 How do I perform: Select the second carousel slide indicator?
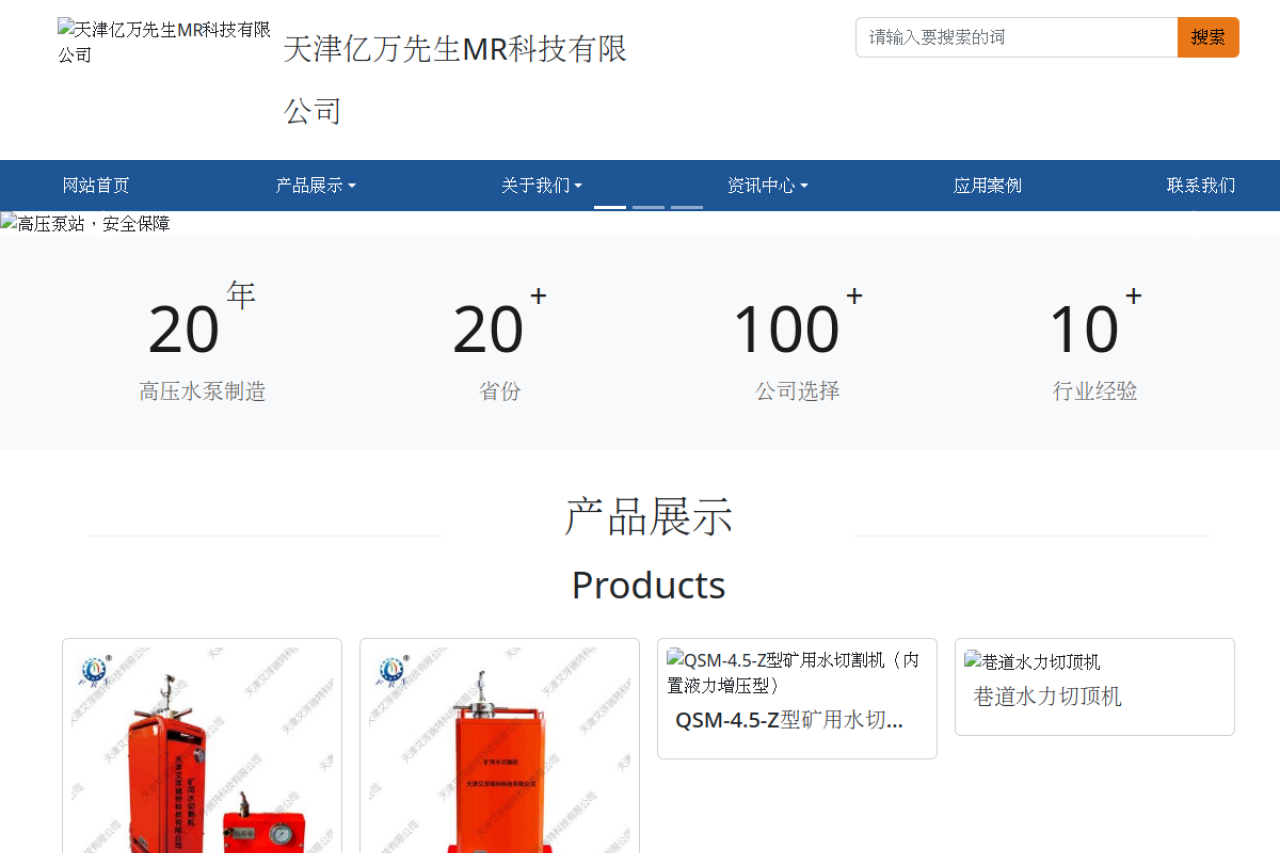click(648, 207)
